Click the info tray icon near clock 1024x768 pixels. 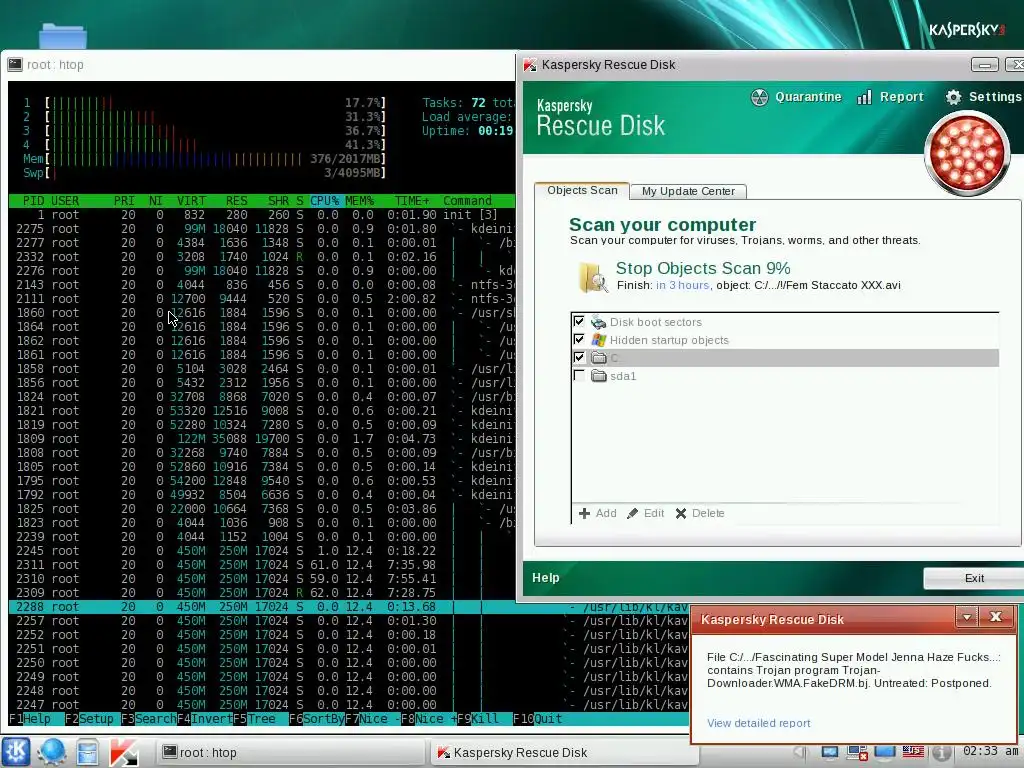(x=941, y=752)
